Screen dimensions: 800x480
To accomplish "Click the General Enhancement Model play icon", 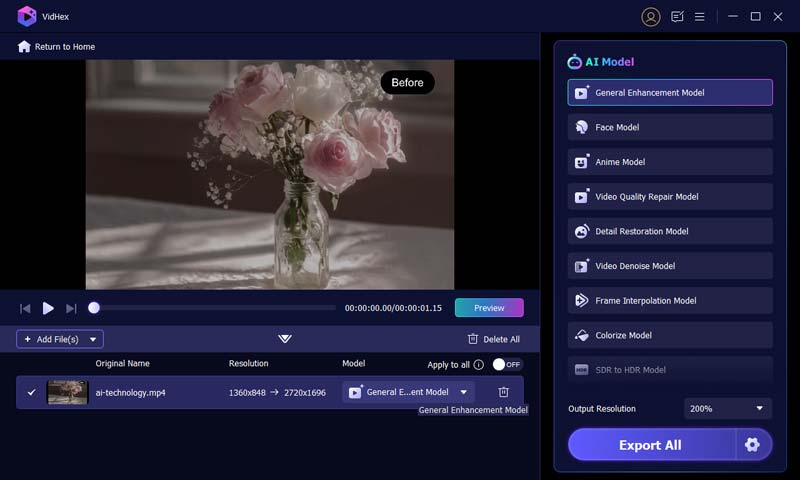I will pos(582,92).
